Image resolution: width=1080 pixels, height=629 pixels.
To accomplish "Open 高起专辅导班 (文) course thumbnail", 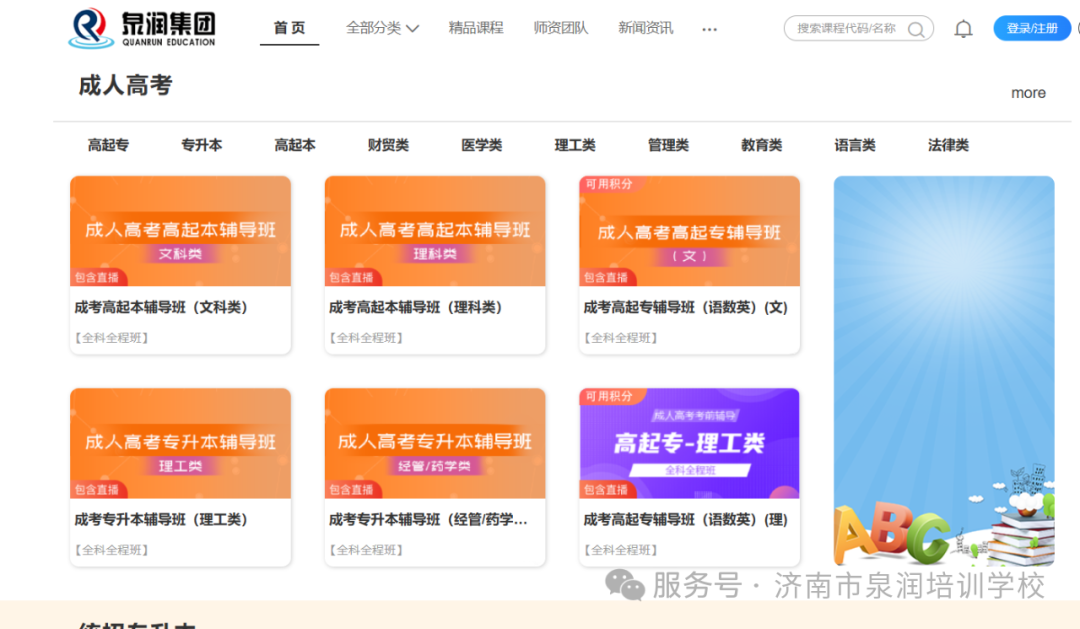I will [x=689, y=231].
